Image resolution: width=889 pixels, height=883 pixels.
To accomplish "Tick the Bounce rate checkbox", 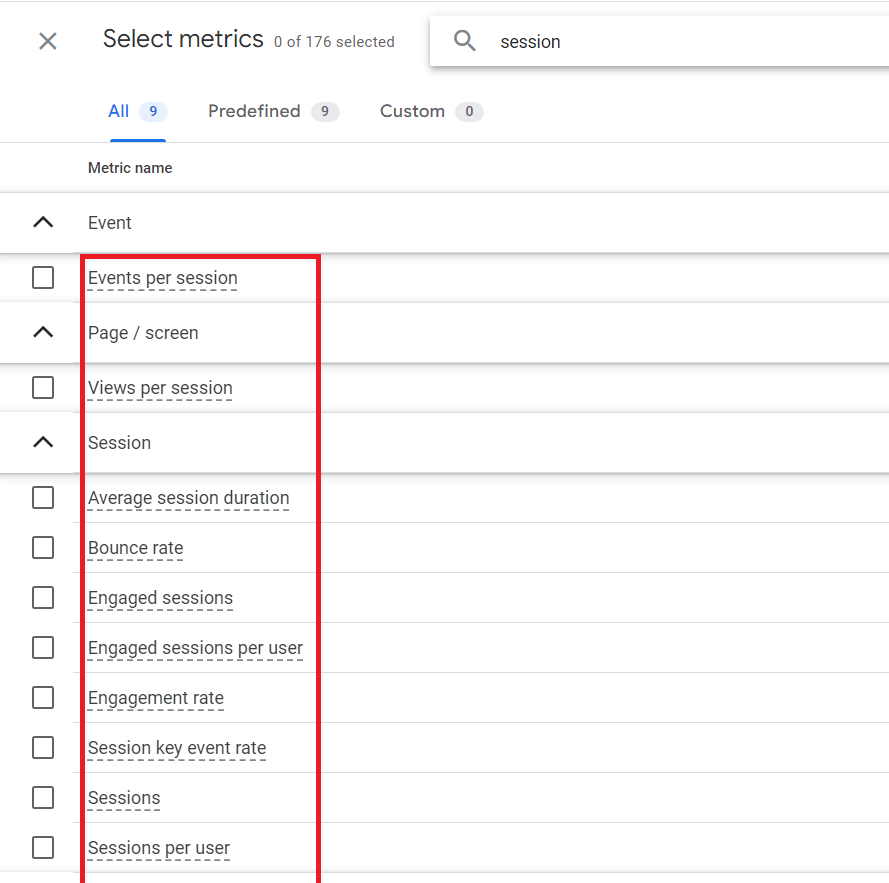I will point(43,548).
